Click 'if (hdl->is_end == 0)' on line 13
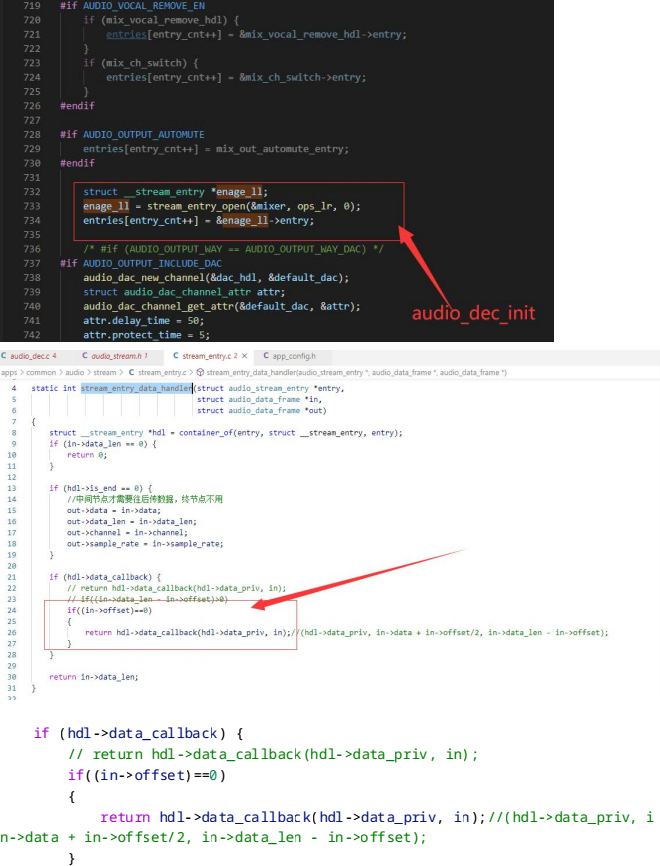 96,488
